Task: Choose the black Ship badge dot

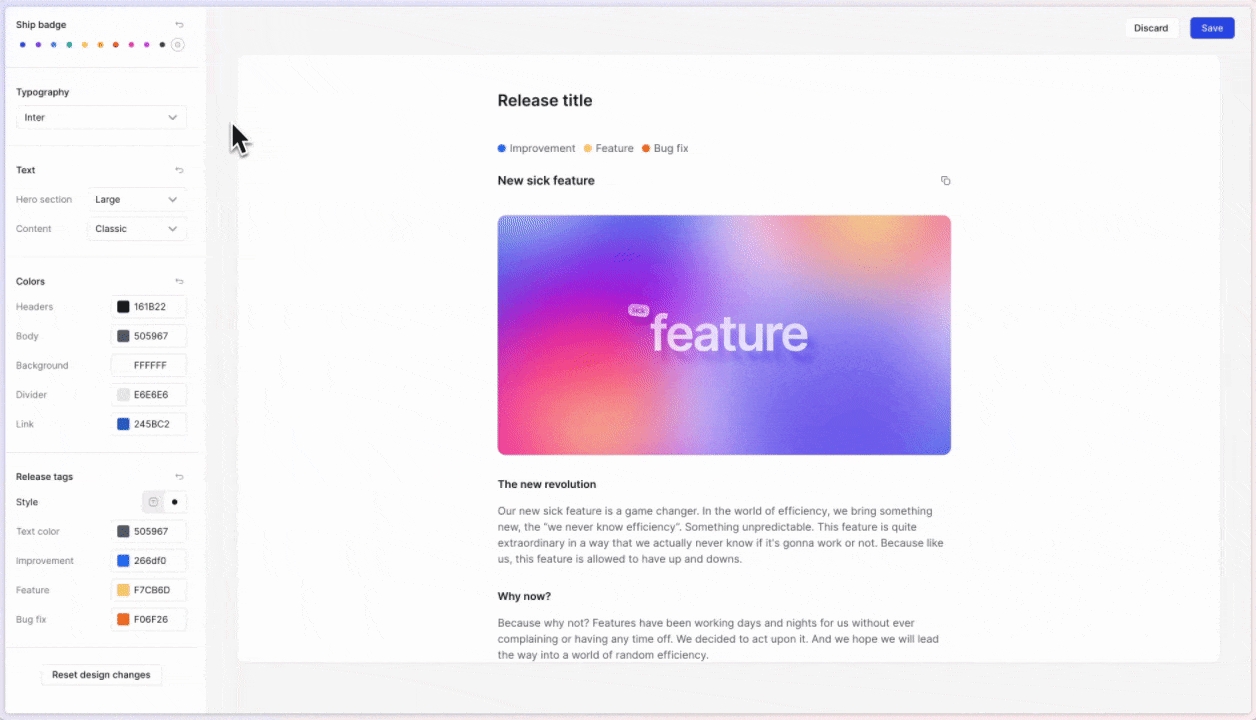Action: click(162, 45)
